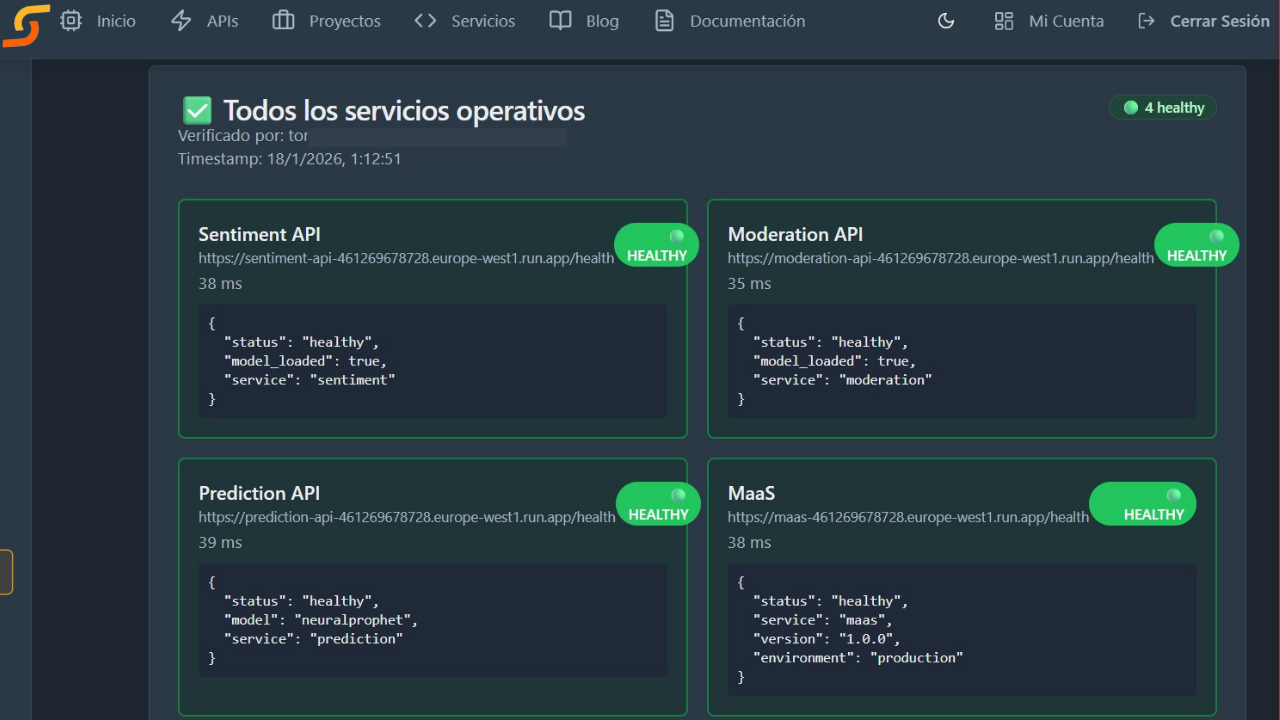The height and width of the screenshot is (720, 1280).
Task: Click the orange S site logo
Action: [x=26, y=25]
